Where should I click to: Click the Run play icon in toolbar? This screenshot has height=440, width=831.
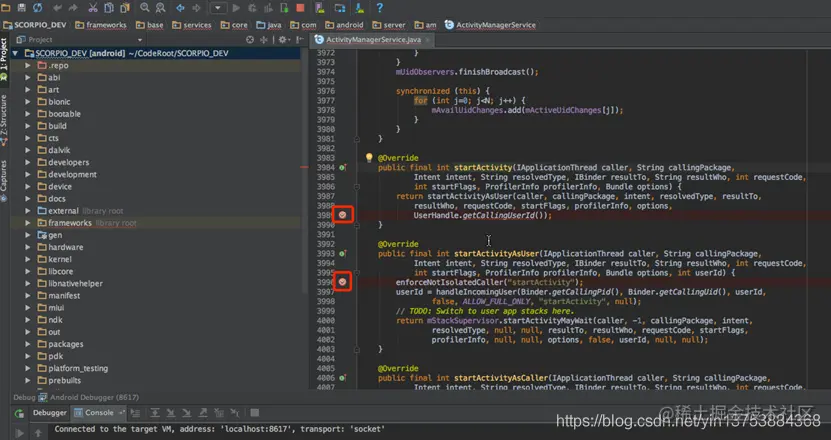[x=236, y=7]
